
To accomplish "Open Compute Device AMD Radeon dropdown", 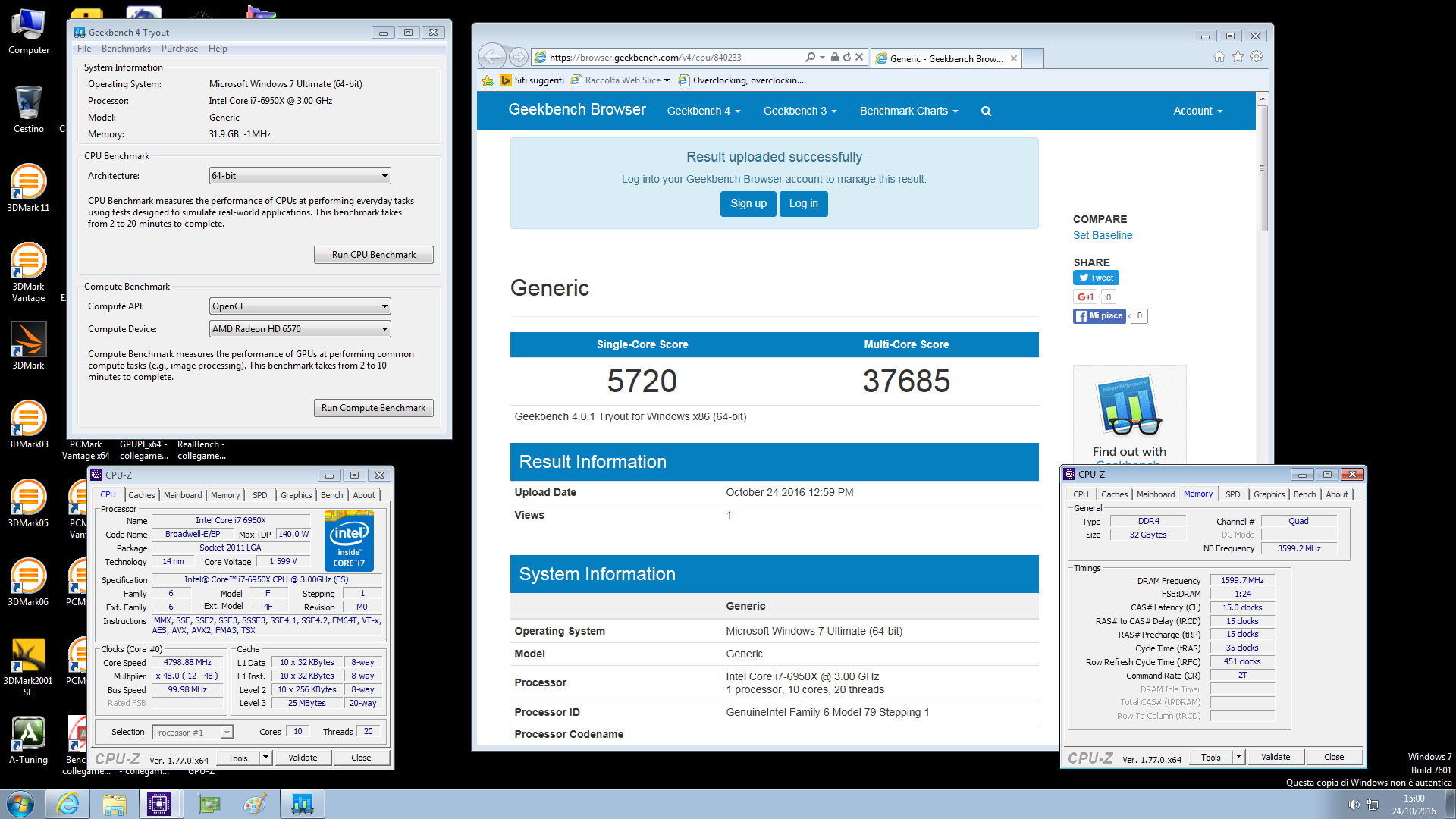I will (300, 329).
